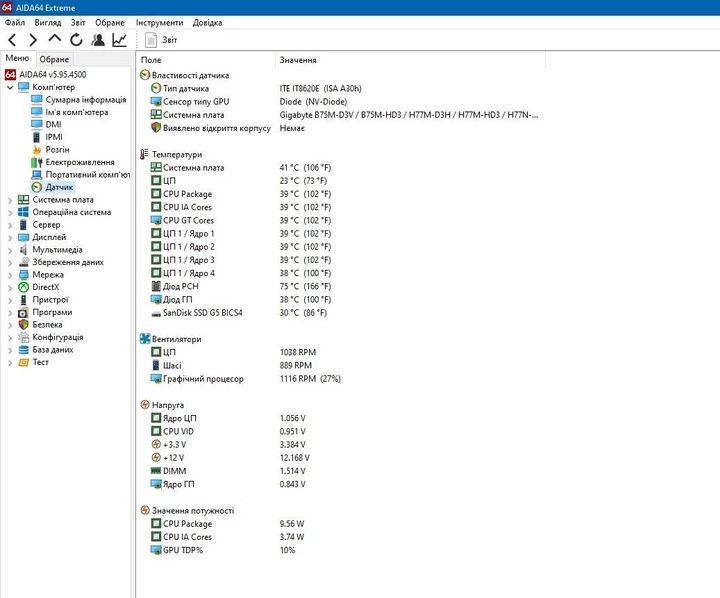The image size is (720, 598).
Task: Open the graph chart toolbar icon
Action: [x=119, y=40]
